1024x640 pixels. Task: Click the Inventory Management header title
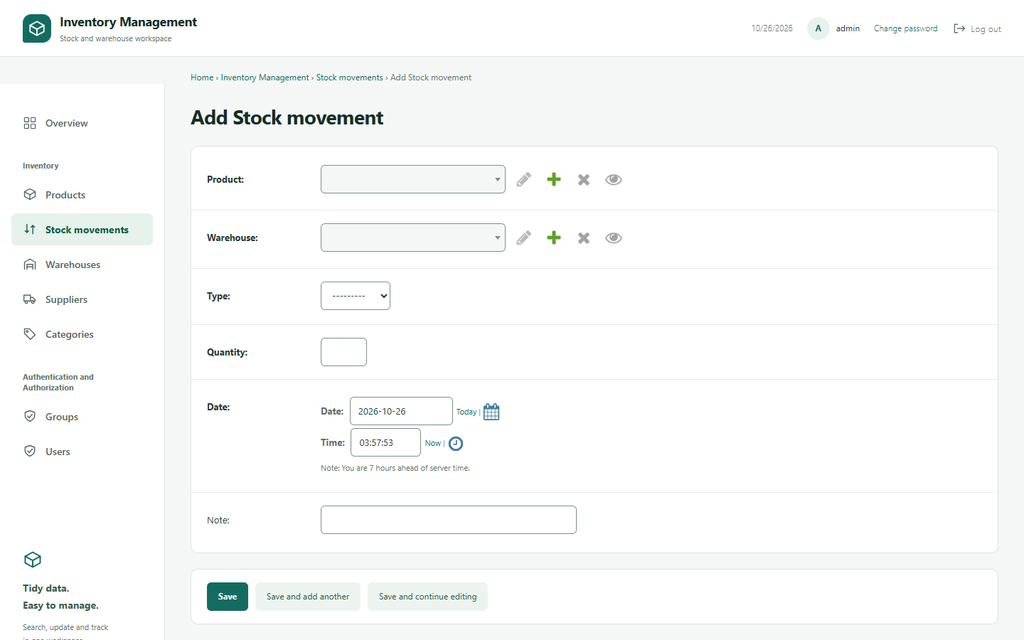coord(128,22)
